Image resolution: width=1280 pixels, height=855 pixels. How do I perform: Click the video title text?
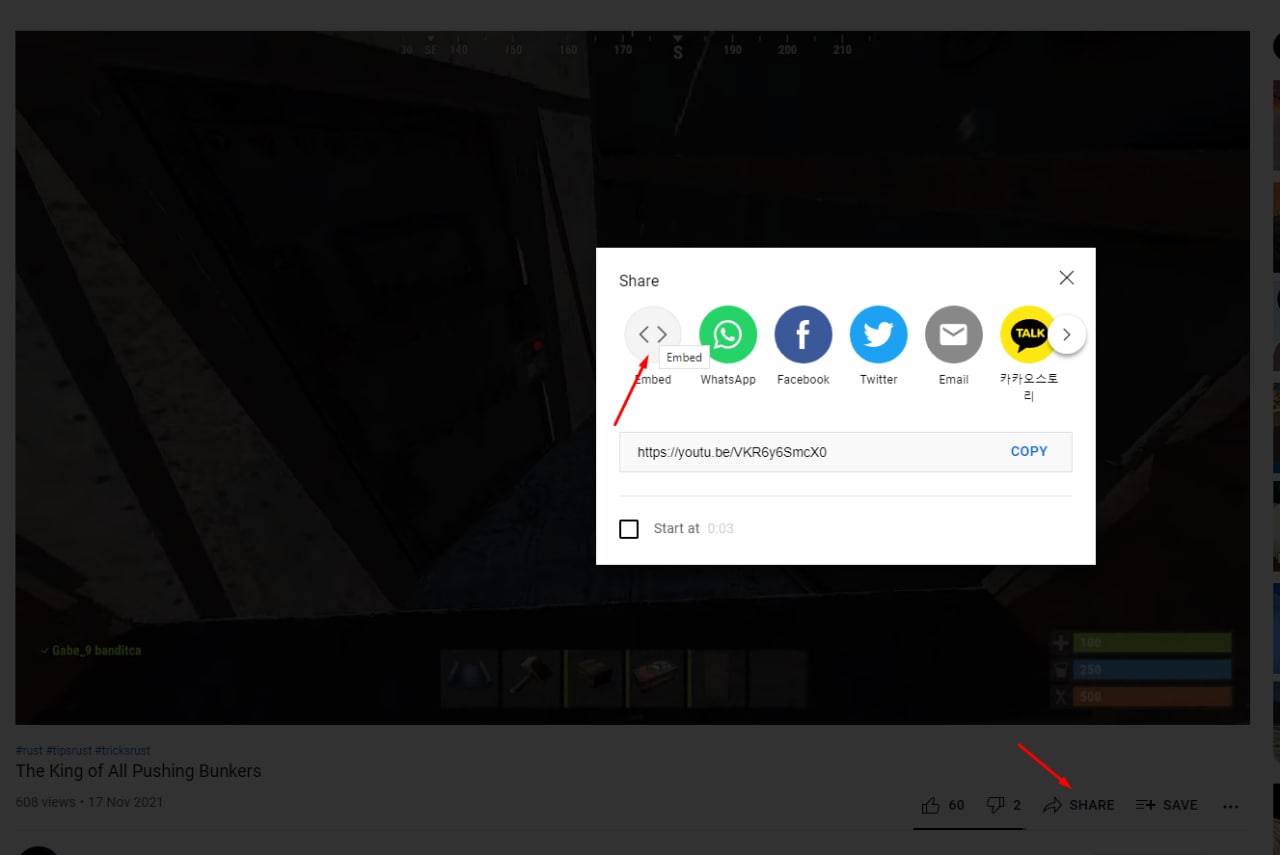pyautogui.click(x=138, y=771)
